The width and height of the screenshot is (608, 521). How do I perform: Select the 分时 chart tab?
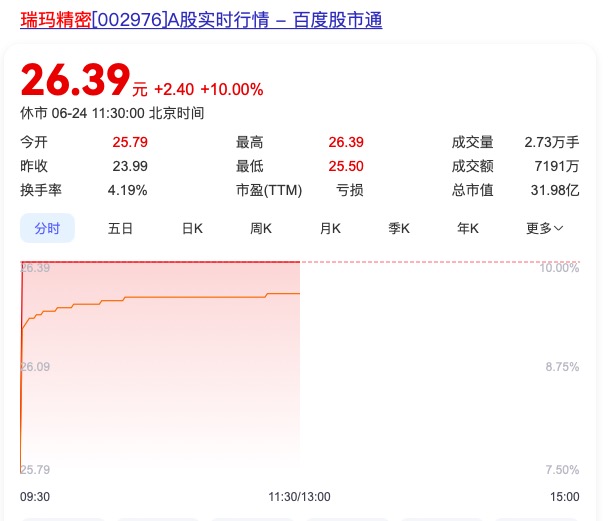[x=47, y=228]
